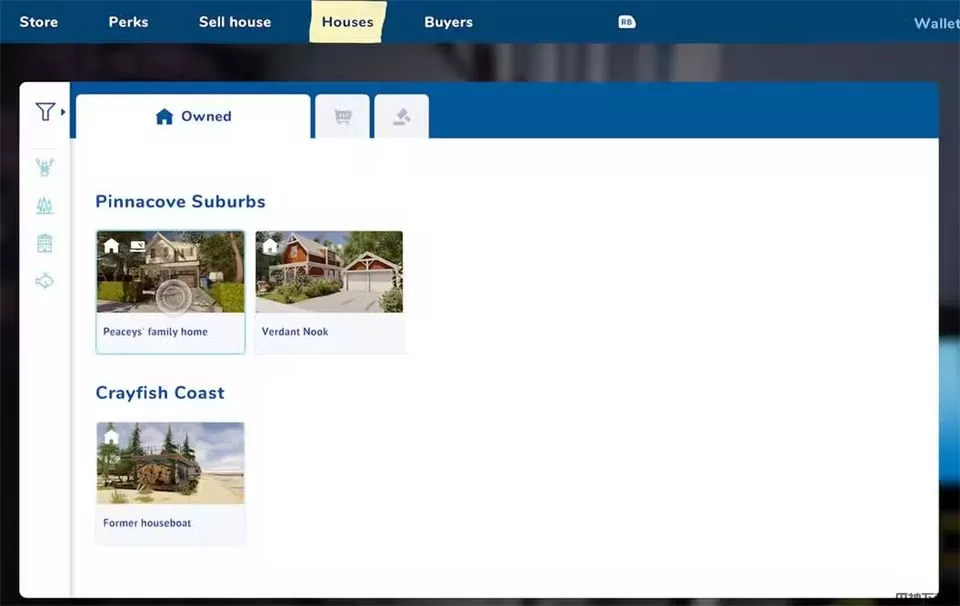The height and width of the screenshot is (606, 960).
Task: Click home badge on Verdant Nook thumbnail
Action: pyautogui.click(x=270, y=245)
